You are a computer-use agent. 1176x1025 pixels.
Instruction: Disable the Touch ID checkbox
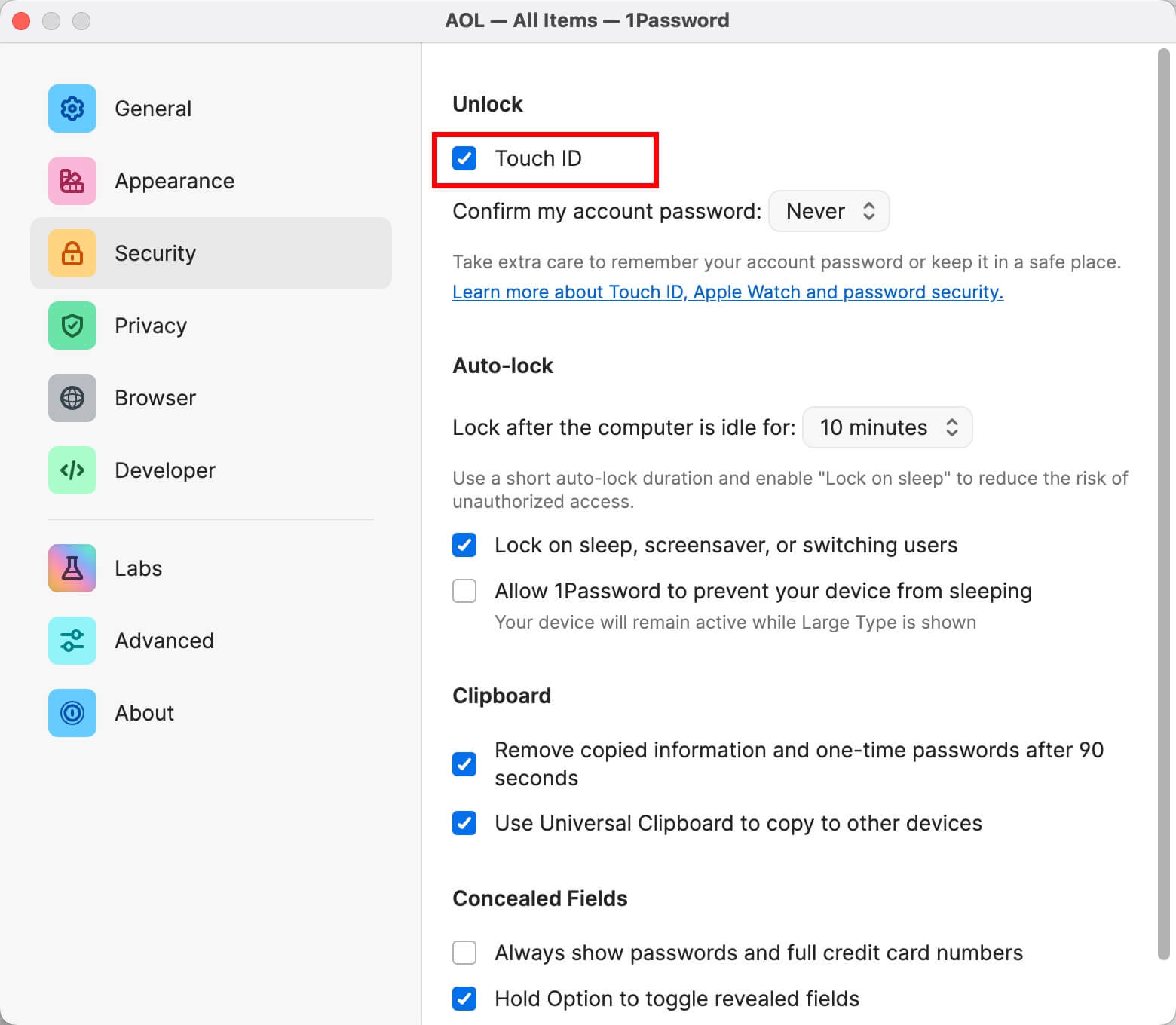[464, 158]
